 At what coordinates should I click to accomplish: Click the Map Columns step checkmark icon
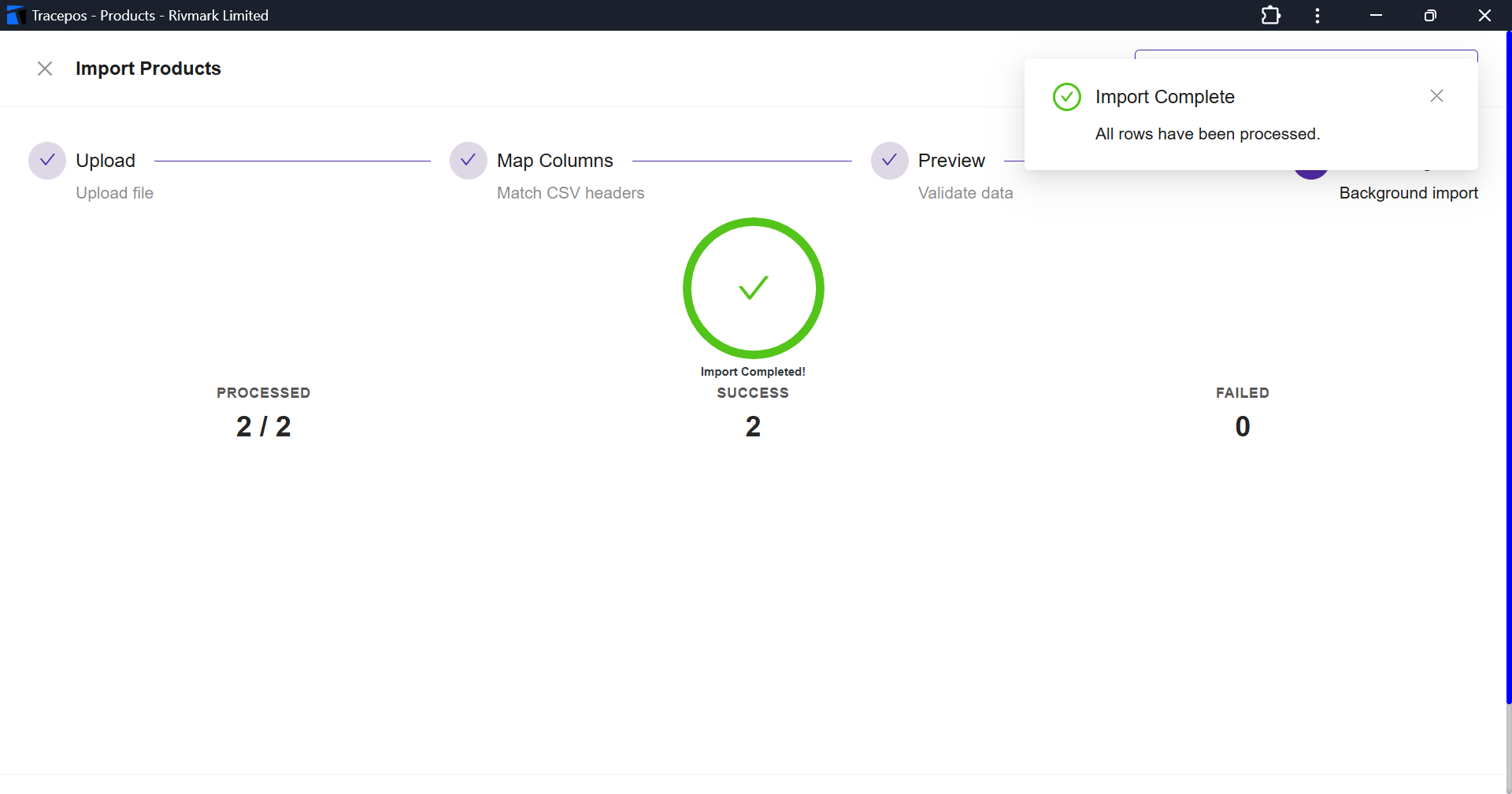[469, 161]
